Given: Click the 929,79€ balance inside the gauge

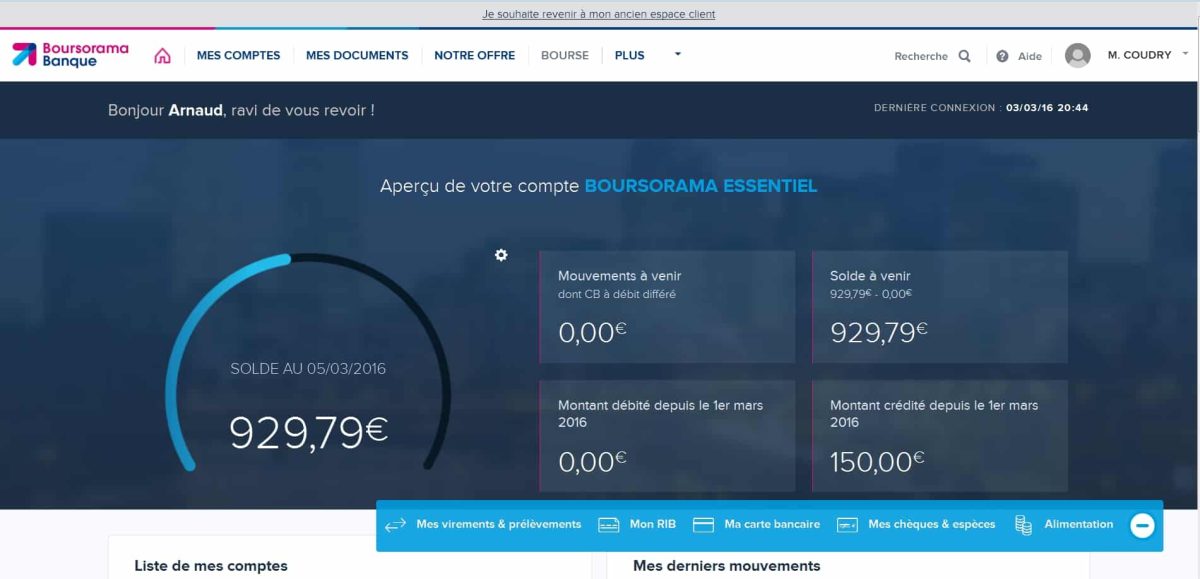Looking at the screenshot, I should (x=308, y=432).
